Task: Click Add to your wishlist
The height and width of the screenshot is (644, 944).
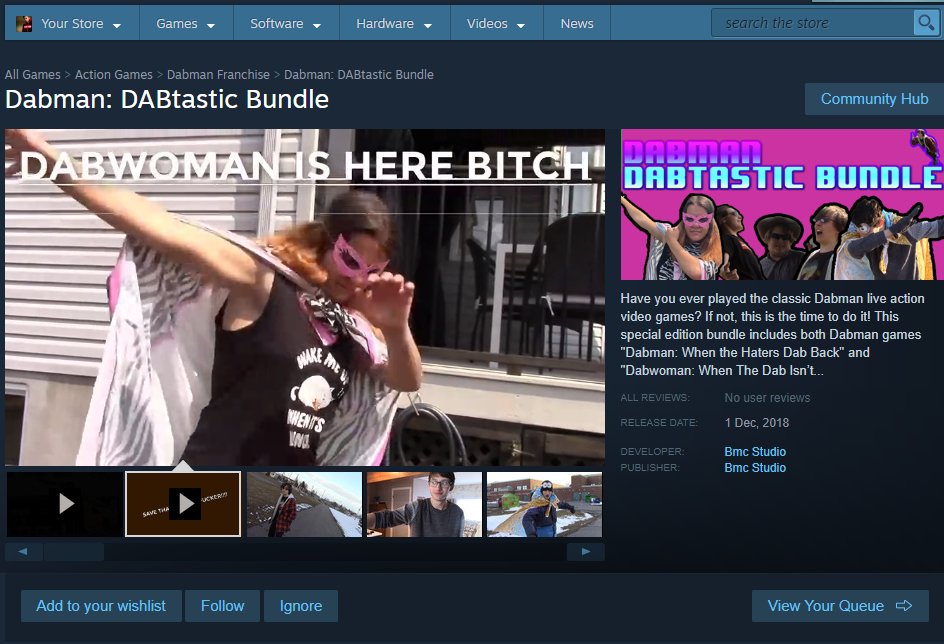Action: [x=101, y=605]
